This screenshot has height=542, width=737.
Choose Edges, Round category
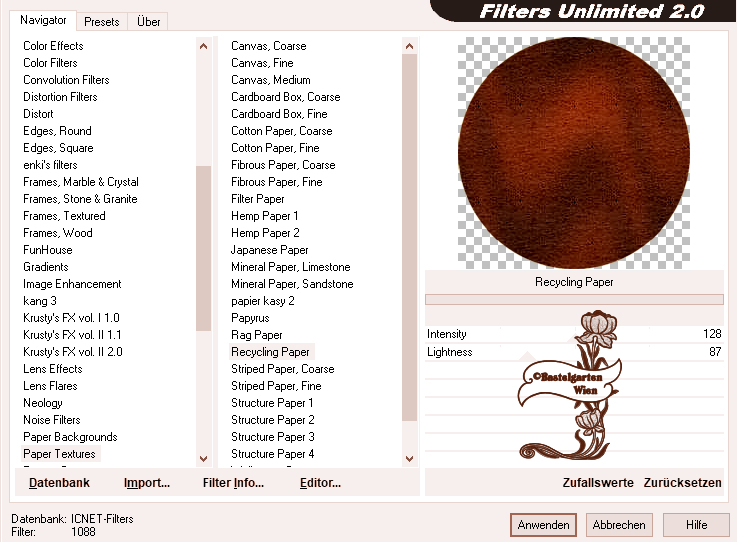57,131
